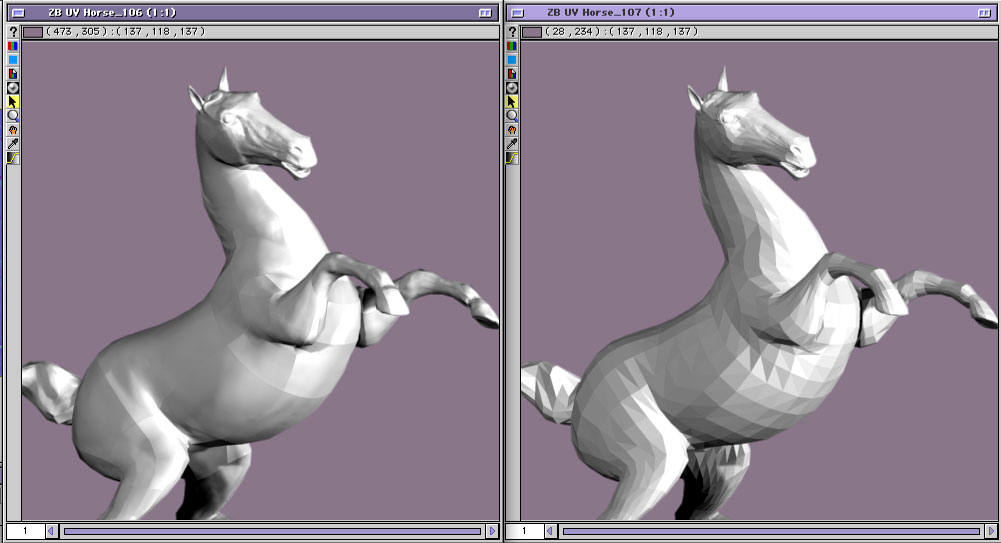Select the arrow pointer tool in Horse_107 window
Viewport: 1001px width, 543px height.
click(x=512, y=102)
